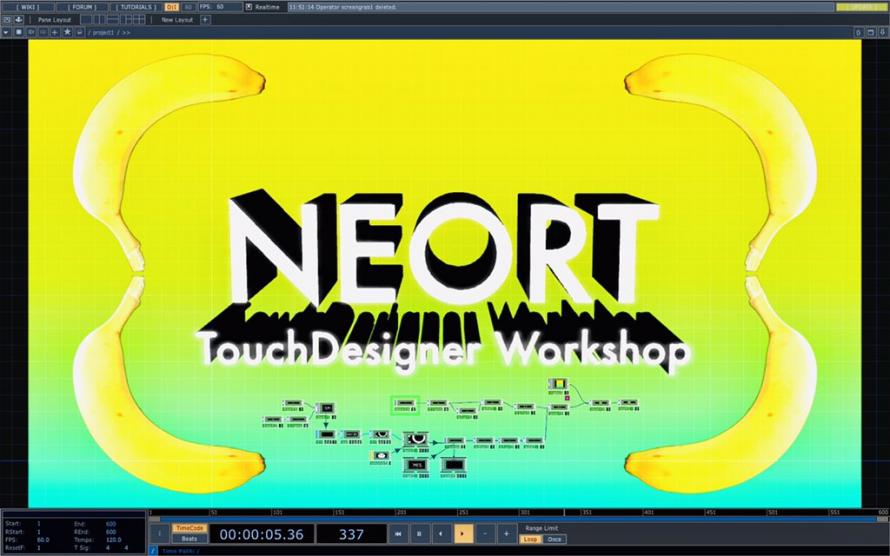Toggle the Realtime checkbox
Viewport: 890px width, 556px height.
pos(249,7)
